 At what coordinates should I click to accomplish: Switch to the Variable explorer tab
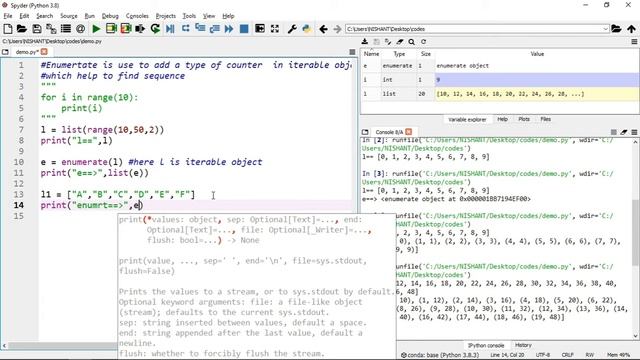pos(467,120)
